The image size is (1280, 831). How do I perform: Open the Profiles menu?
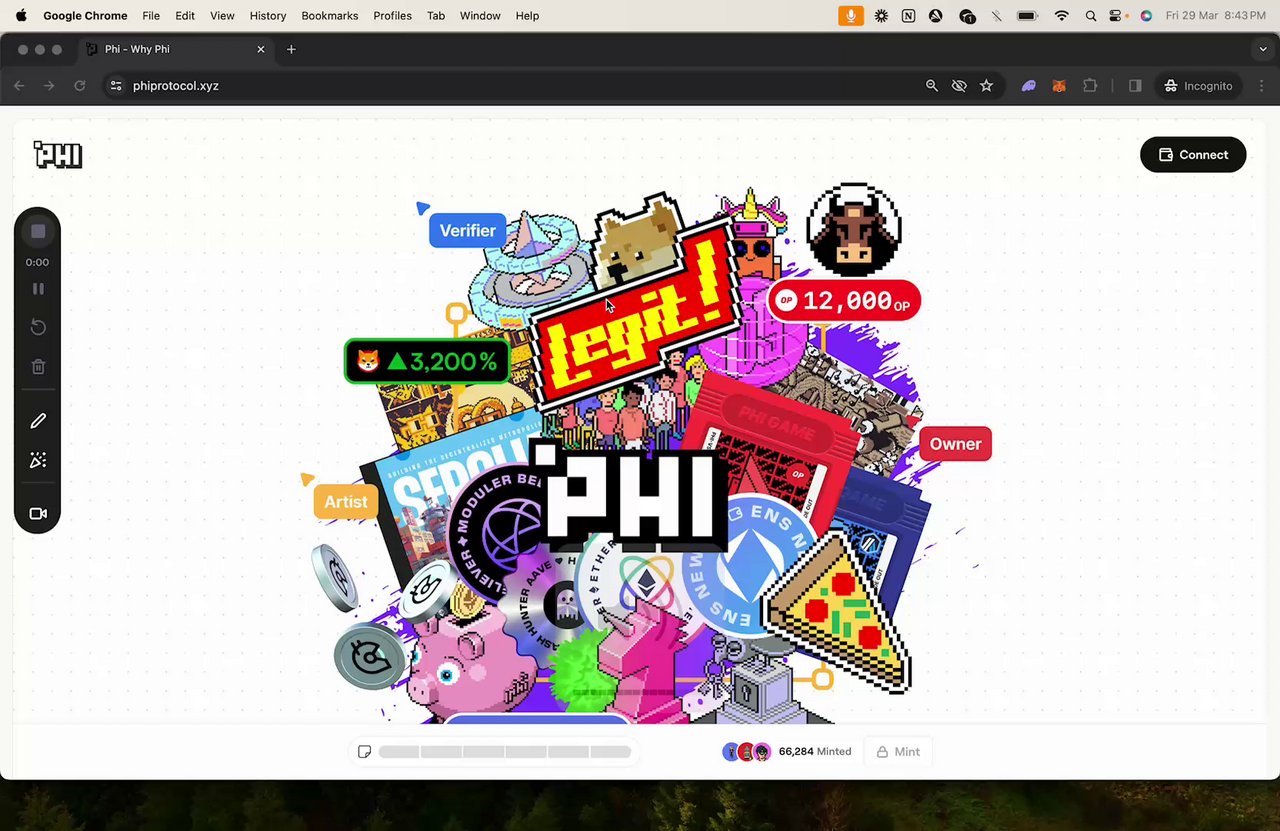392,16
